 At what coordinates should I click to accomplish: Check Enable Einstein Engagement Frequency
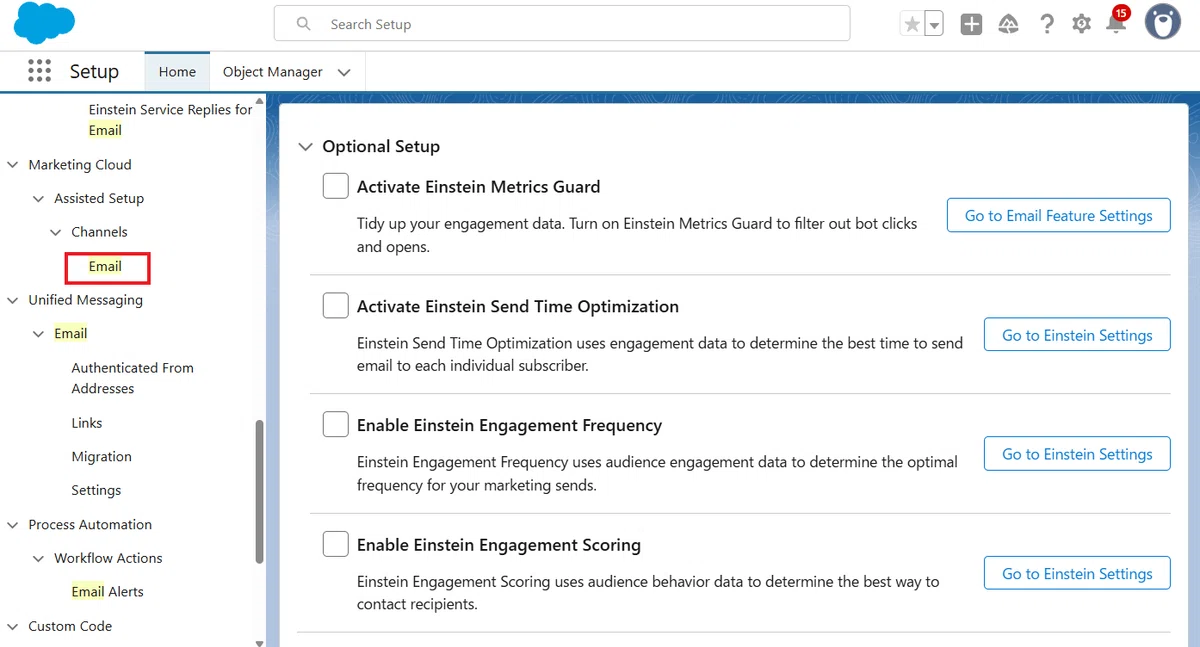[x=335, y=425]
